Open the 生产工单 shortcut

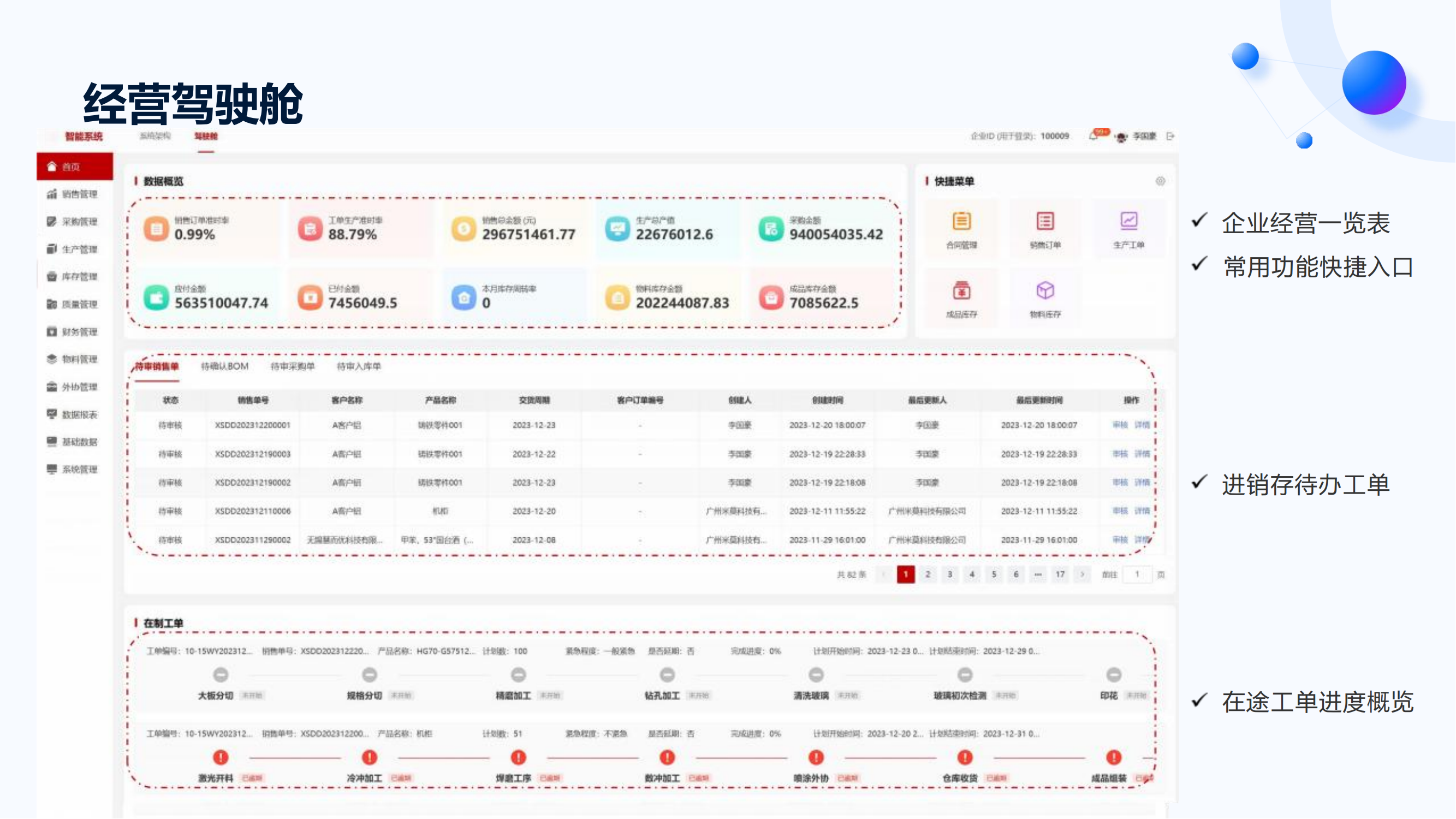point(1129,229)
